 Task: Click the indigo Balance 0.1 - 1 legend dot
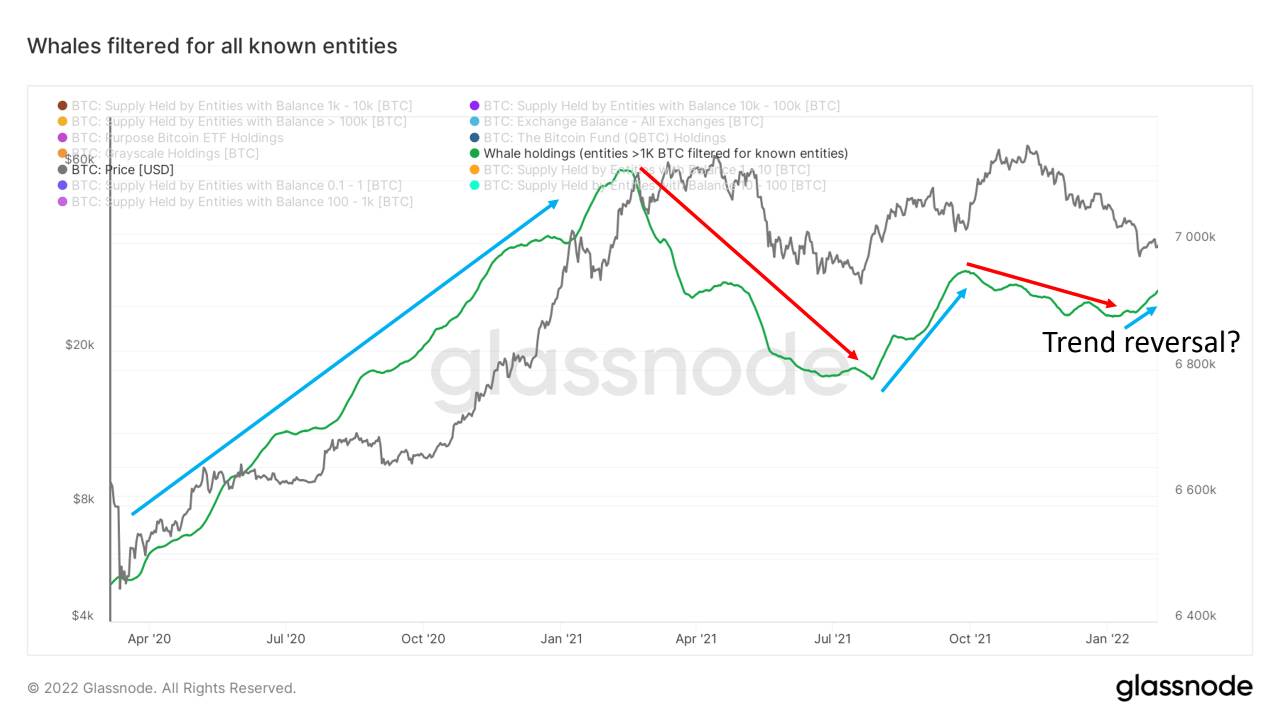63,186
